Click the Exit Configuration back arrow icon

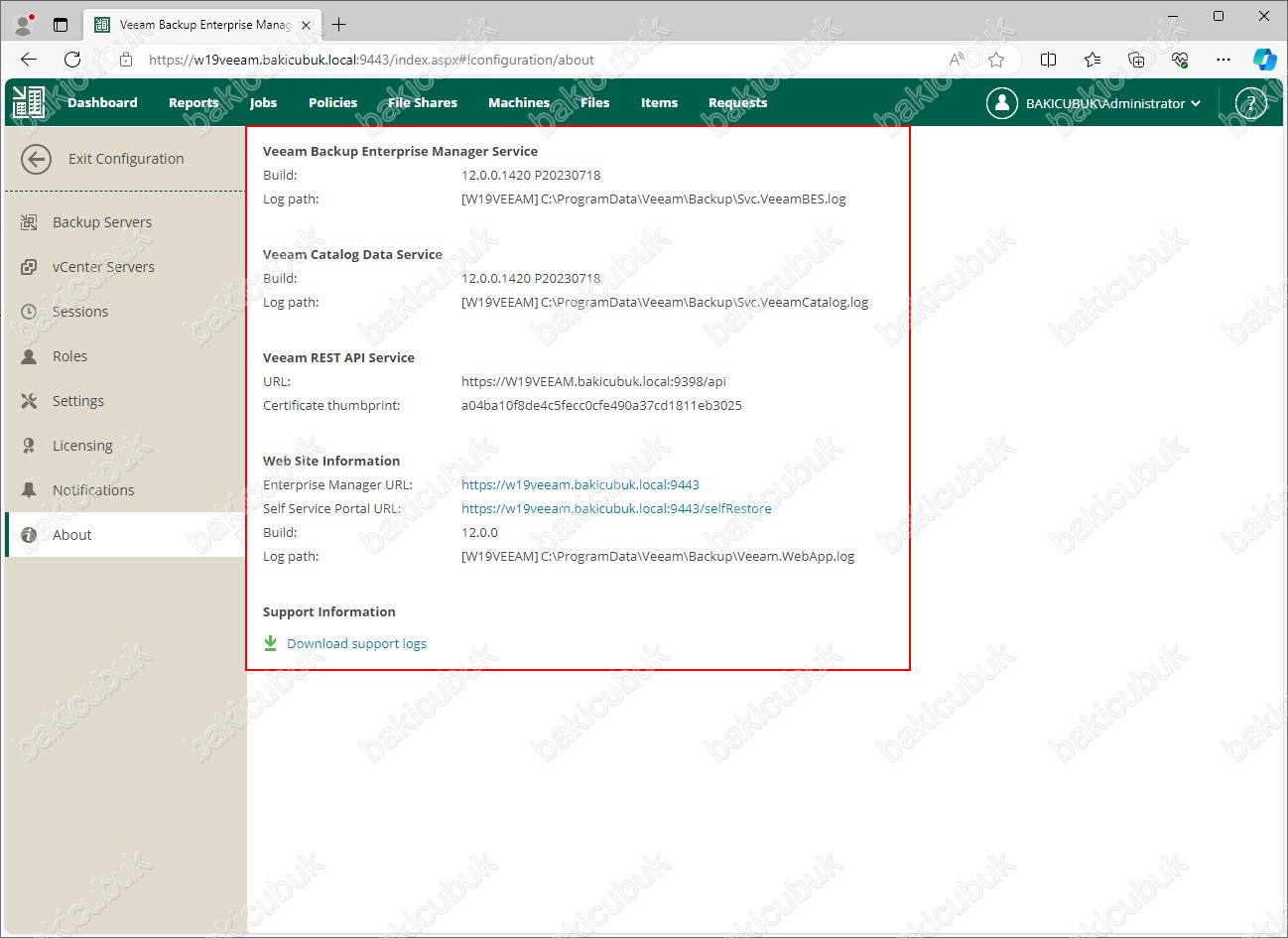click(36, 159)
